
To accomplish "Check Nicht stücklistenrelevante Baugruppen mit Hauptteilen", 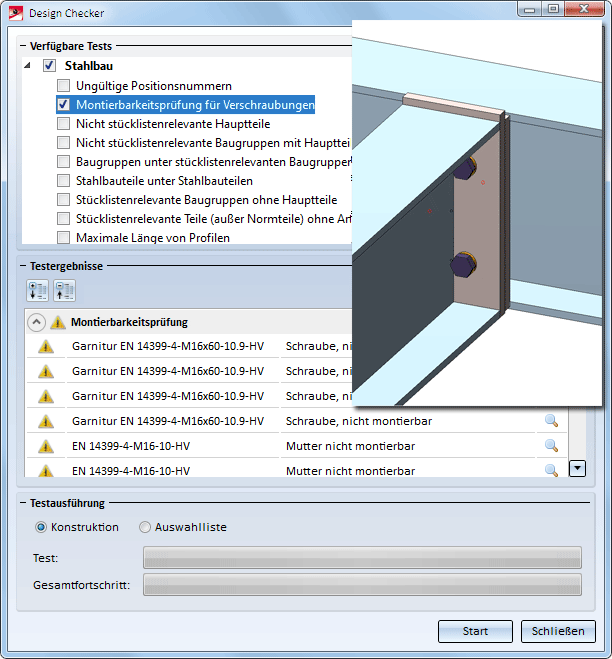I will click(x=63, y=142).
